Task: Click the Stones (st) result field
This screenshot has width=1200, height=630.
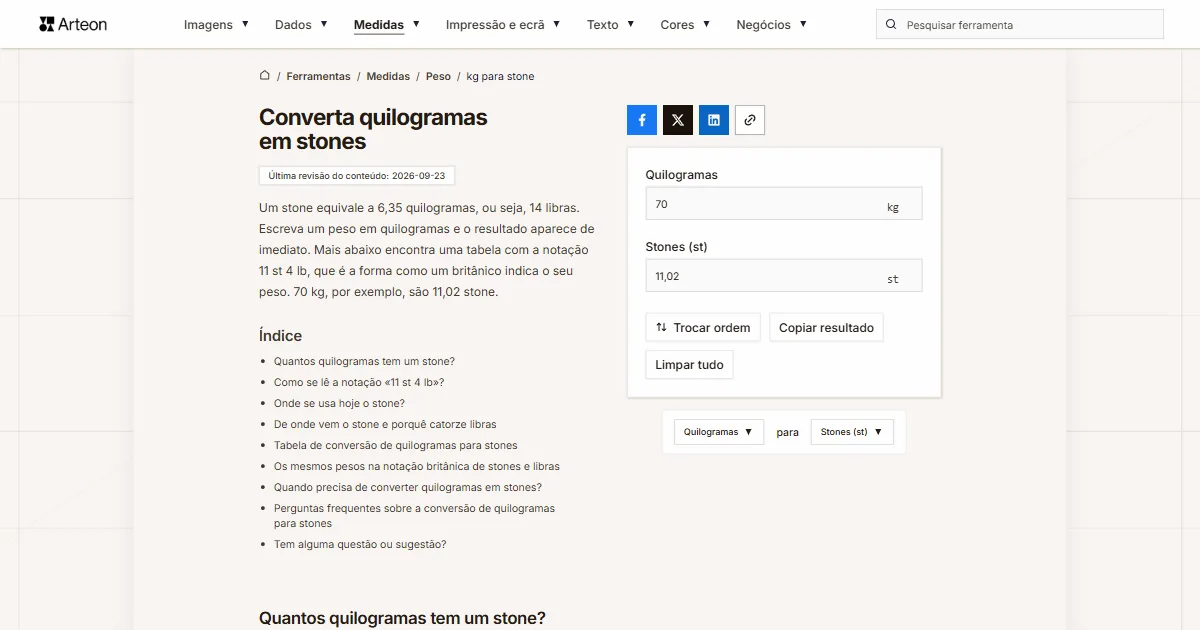Action: [784, 276]
